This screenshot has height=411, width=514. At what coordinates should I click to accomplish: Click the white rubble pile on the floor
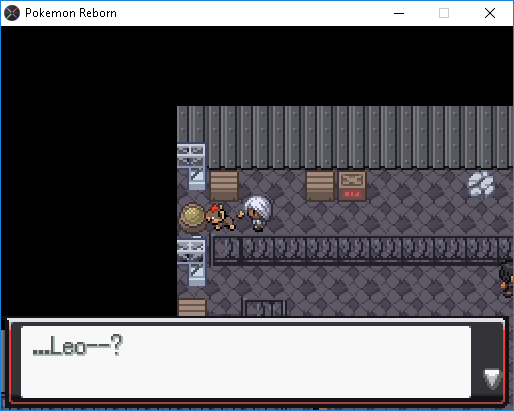click(481, 183)
